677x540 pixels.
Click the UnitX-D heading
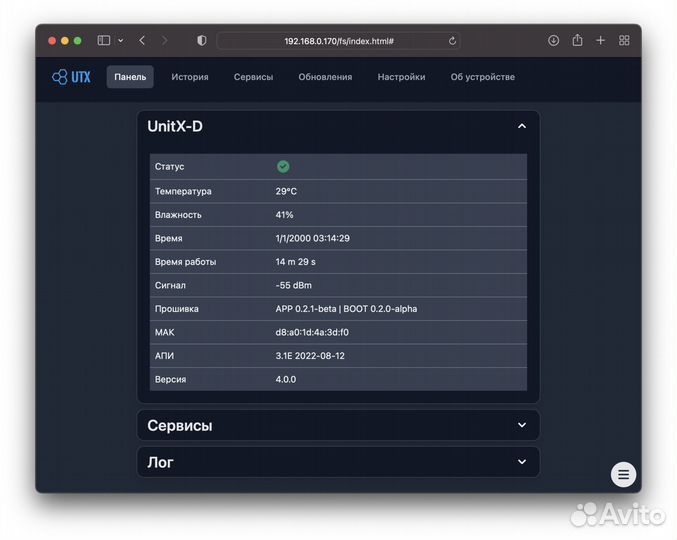pyautogui.click(x=175, y=126)
